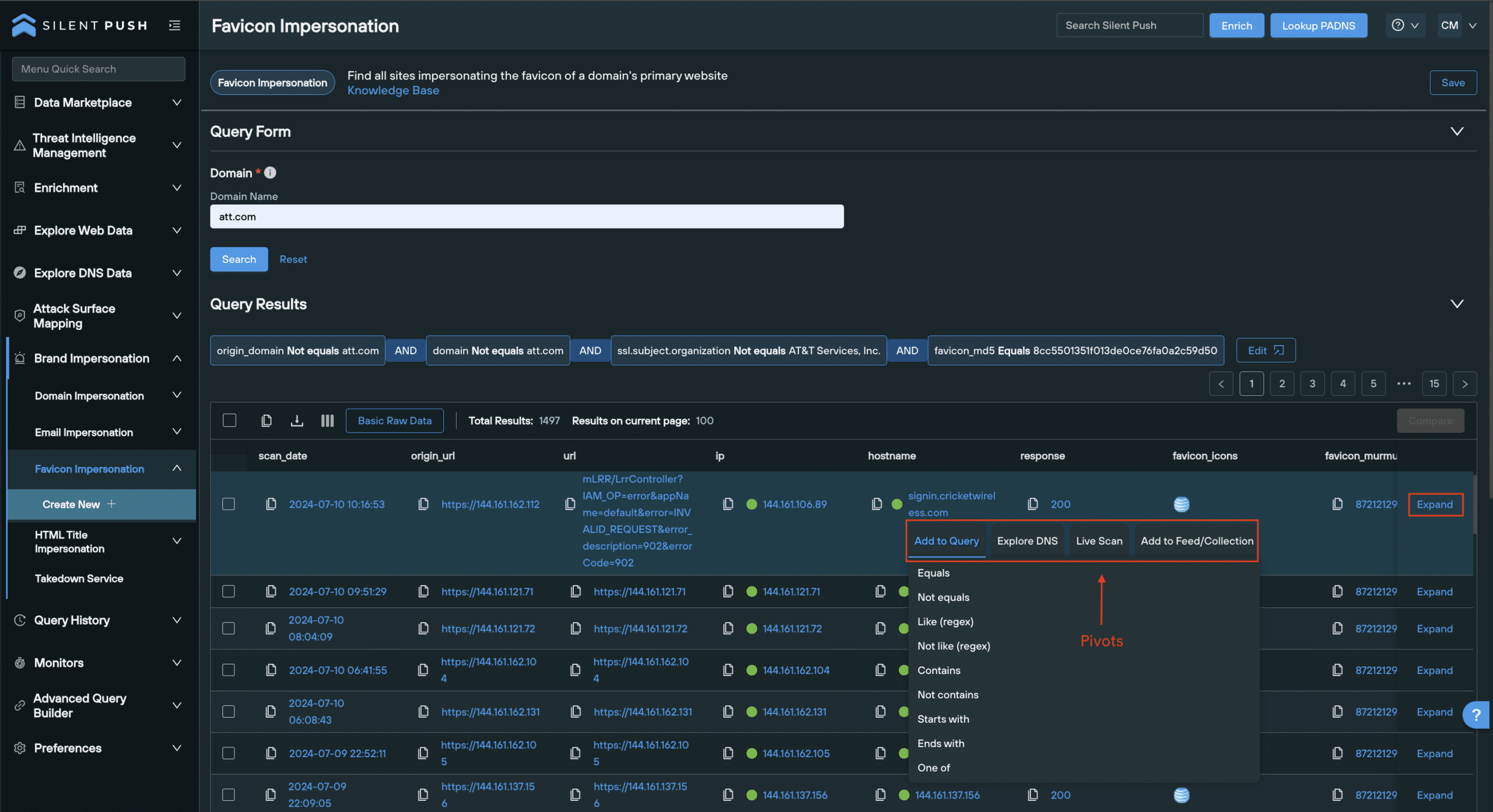
Task: Select the row dated 2024-07-10 08:04:09
Action: tap(229, 628)
